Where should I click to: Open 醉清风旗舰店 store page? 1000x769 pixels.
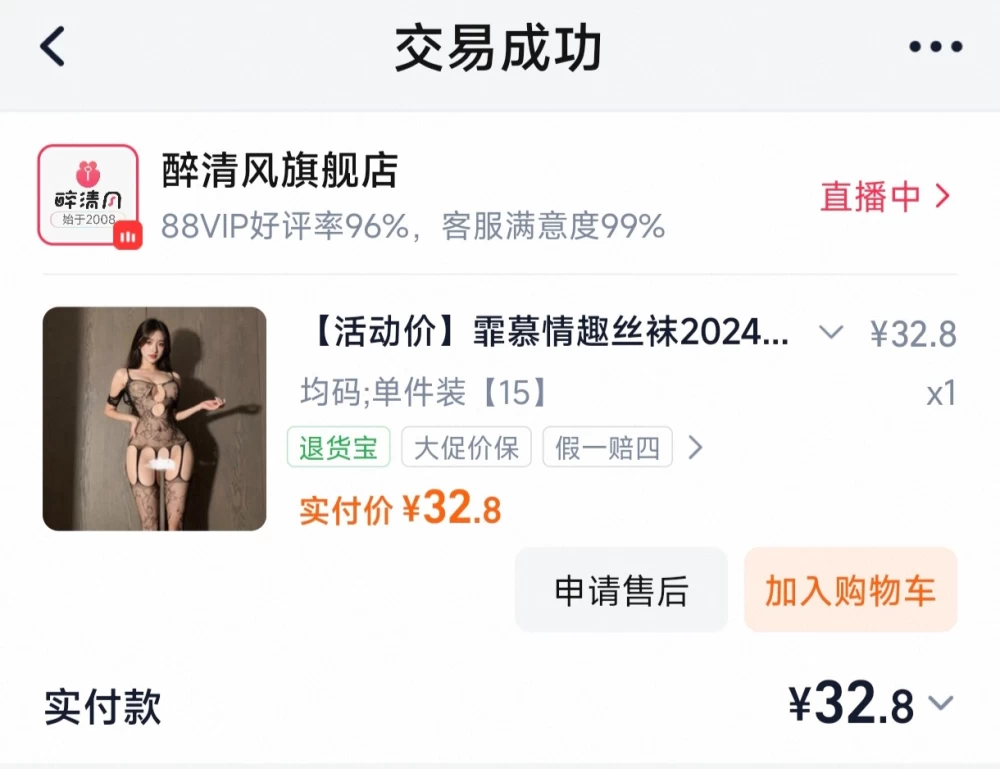(x=280, y=170)
